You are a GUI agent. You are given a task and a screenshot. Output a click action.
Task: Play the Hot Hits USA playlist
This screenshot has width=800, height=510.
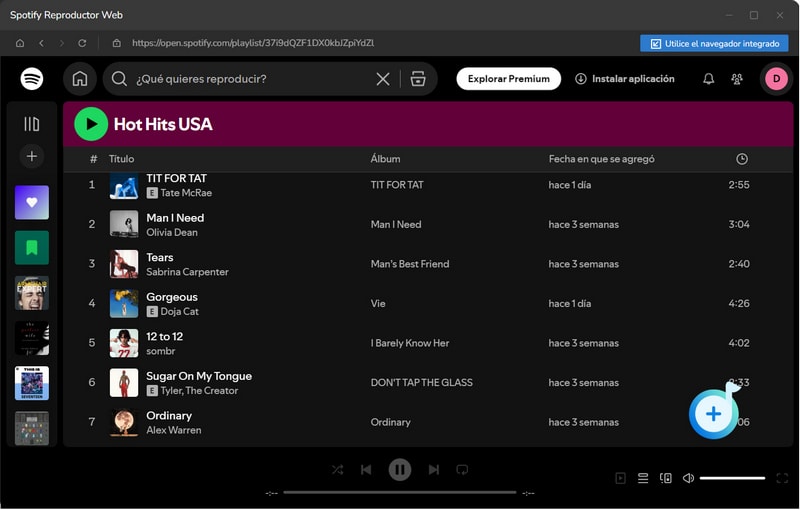tap(91, 124)
